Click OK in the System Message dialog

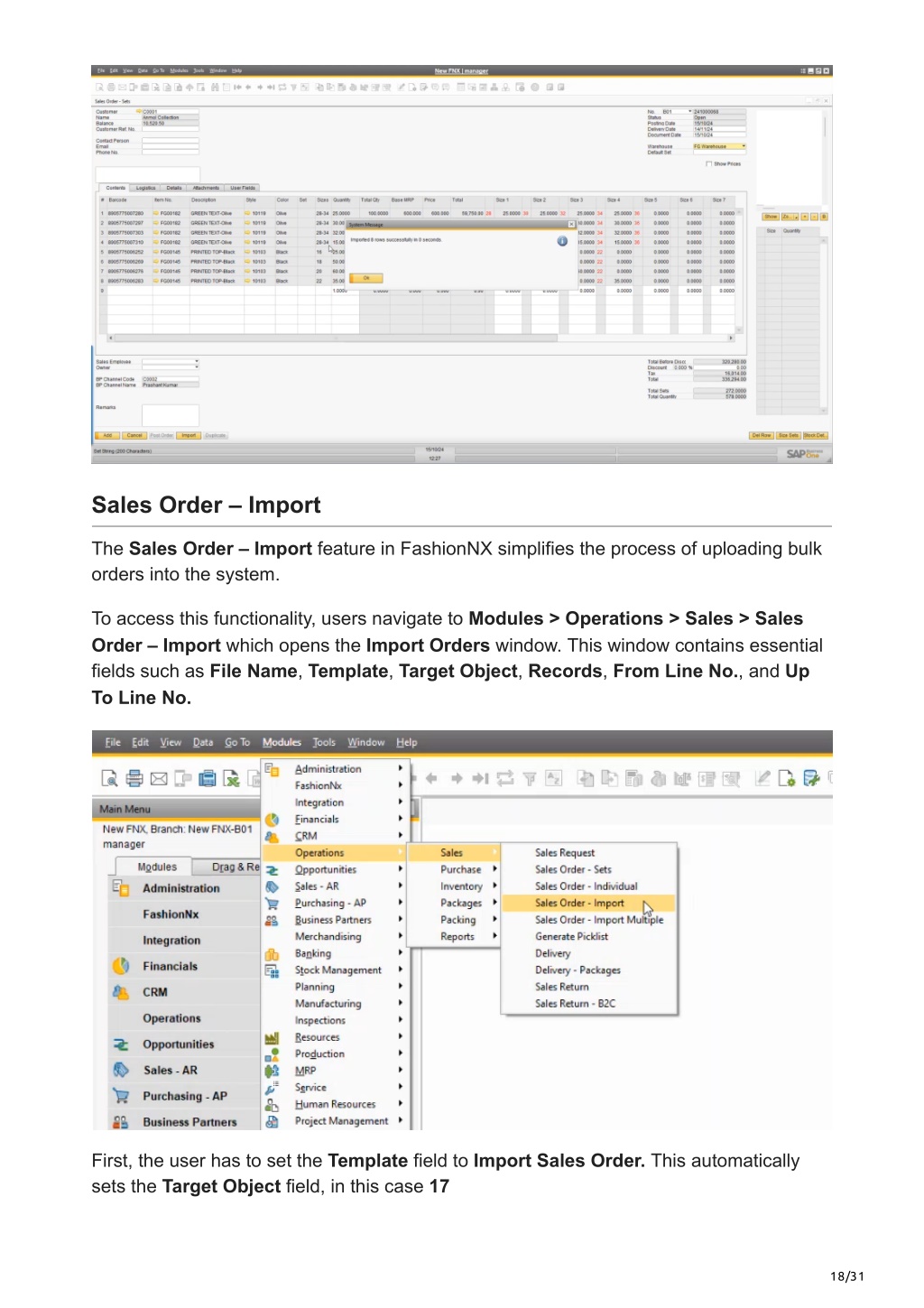pos(366,278)
